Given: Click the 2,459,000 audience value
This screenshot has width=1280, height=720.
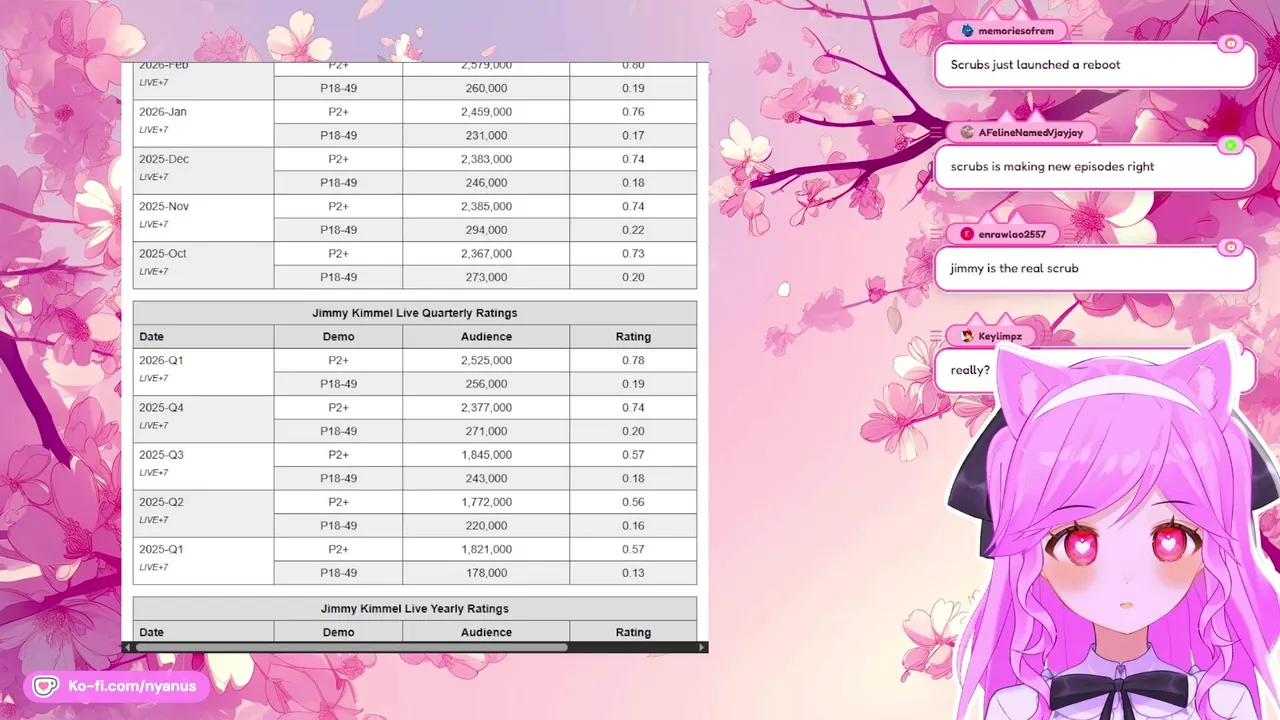Looking at the screenshot, I should point(486,112).
